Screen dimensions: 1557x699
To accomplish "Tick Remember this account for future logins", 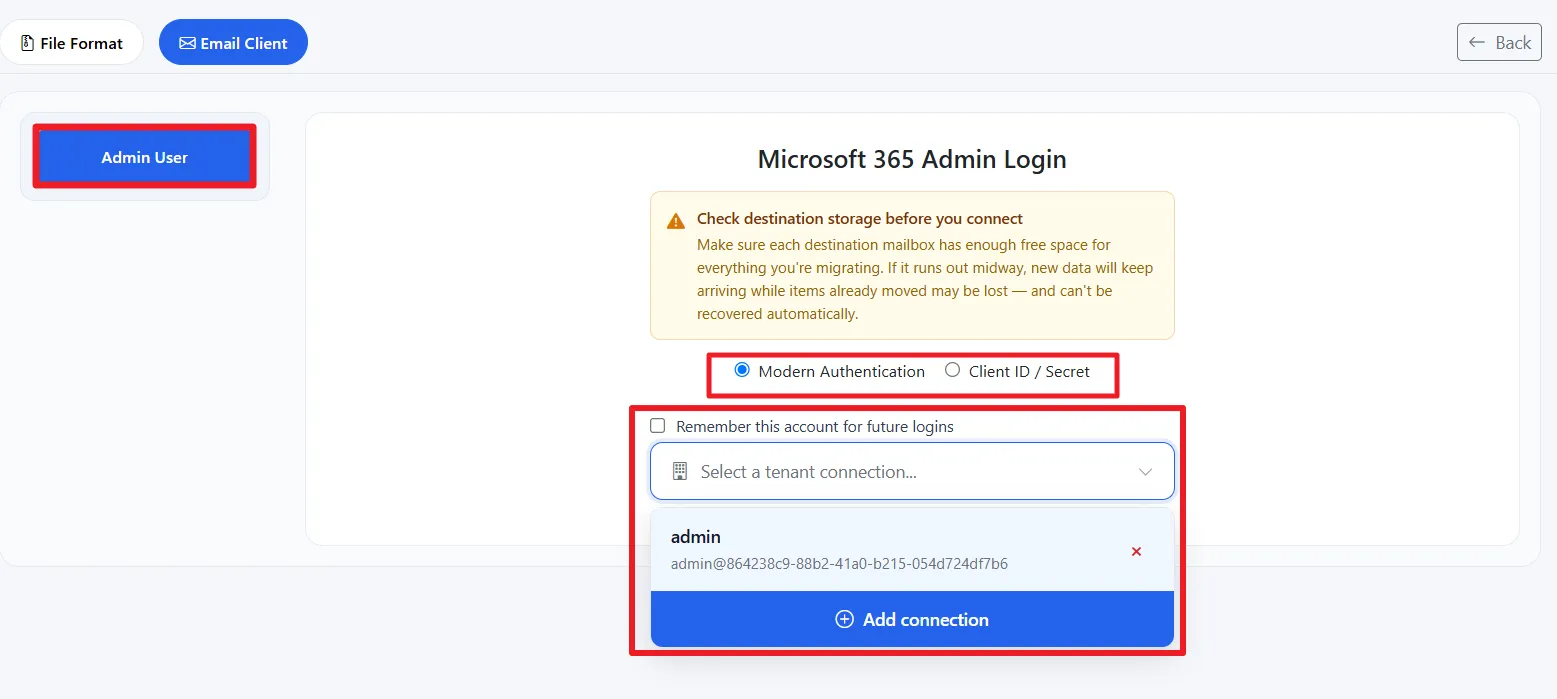I will tap(658, 426).
